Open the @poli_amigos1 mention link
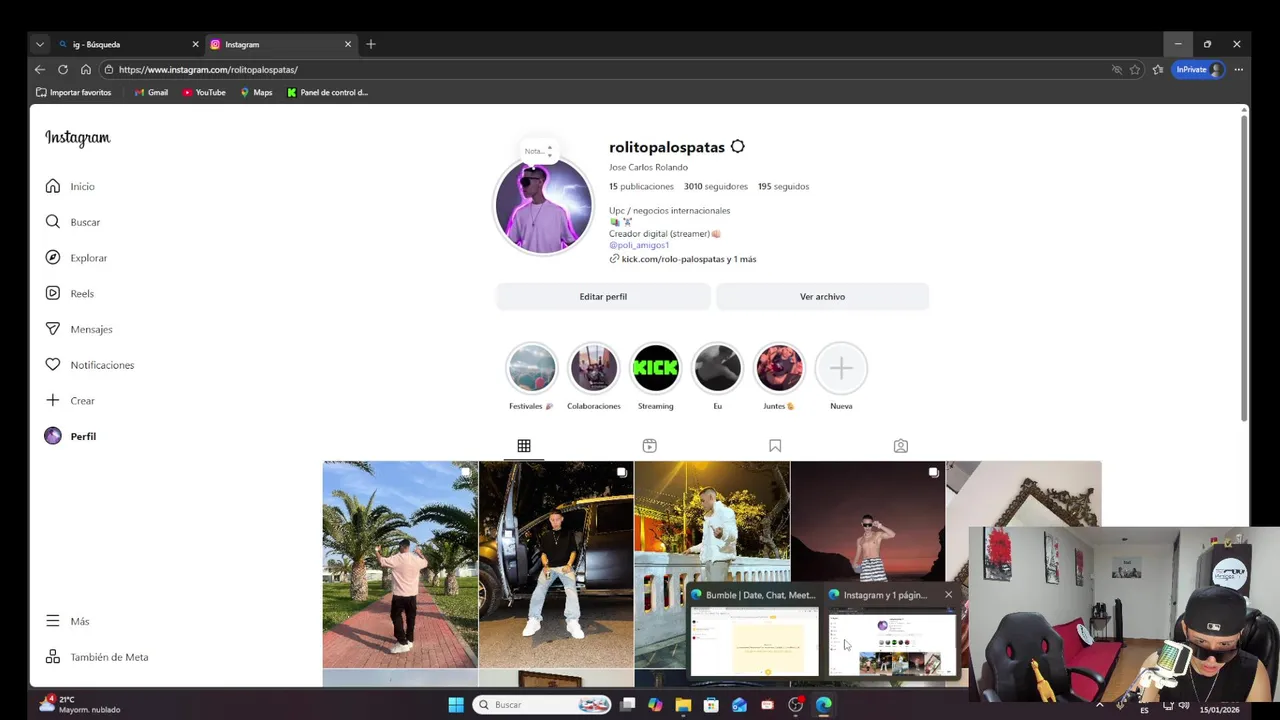Image resolution: width=1280 pixels, height=720 pixels. click(x=639, y=245)
